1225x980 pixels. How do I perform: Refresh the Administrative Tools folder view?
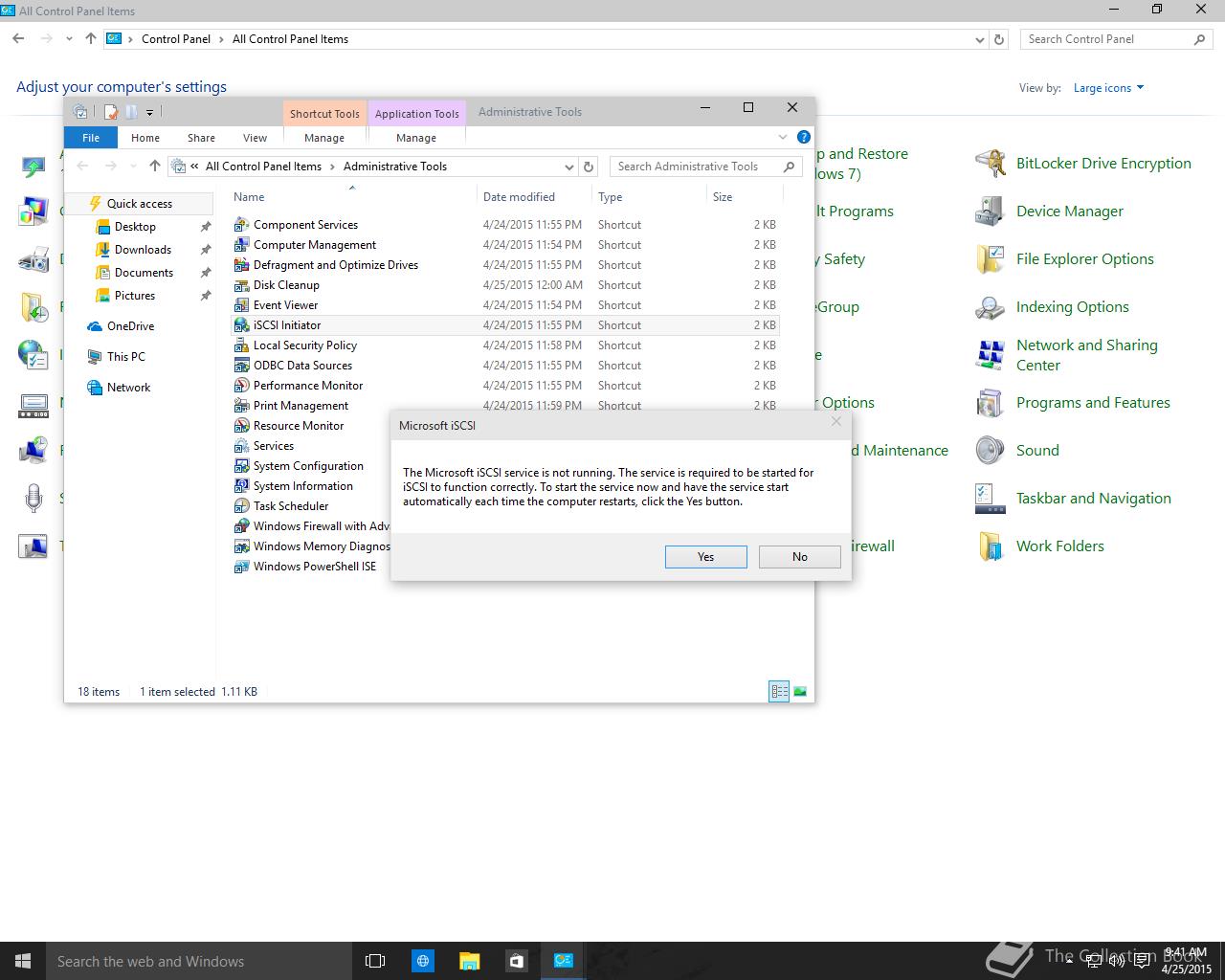coord(589,167)
